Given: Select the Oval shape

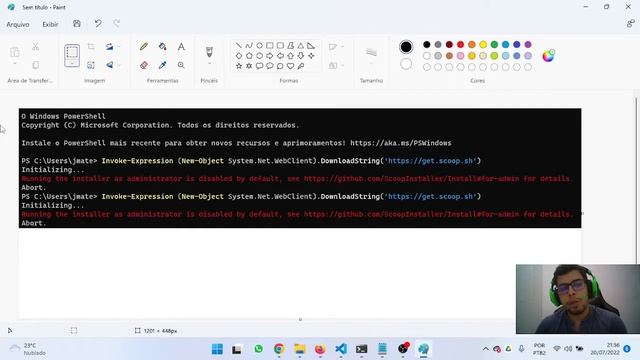Looking at the screenshot, I should click(259, 45).
